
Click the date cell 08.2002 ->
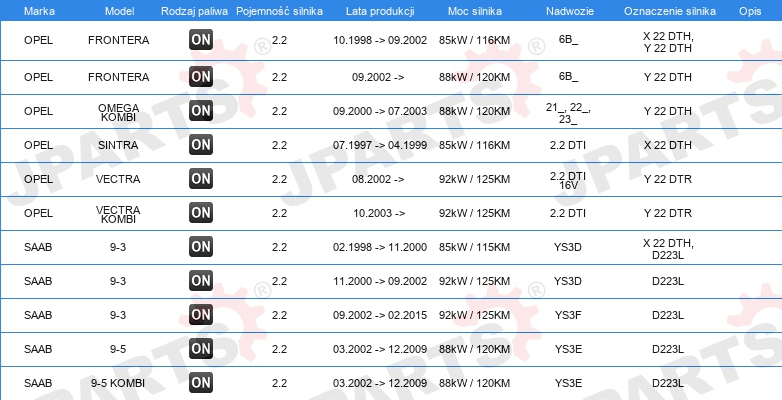pos(379,179)
